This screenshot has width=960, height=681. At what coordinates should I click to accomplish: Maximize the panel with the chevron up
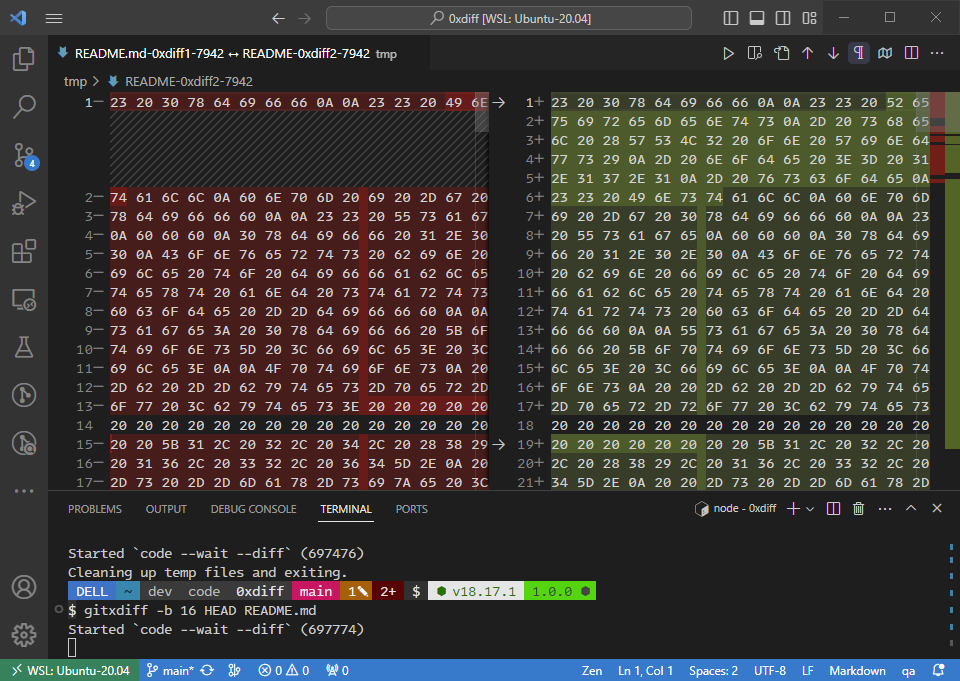coord(911,508)
